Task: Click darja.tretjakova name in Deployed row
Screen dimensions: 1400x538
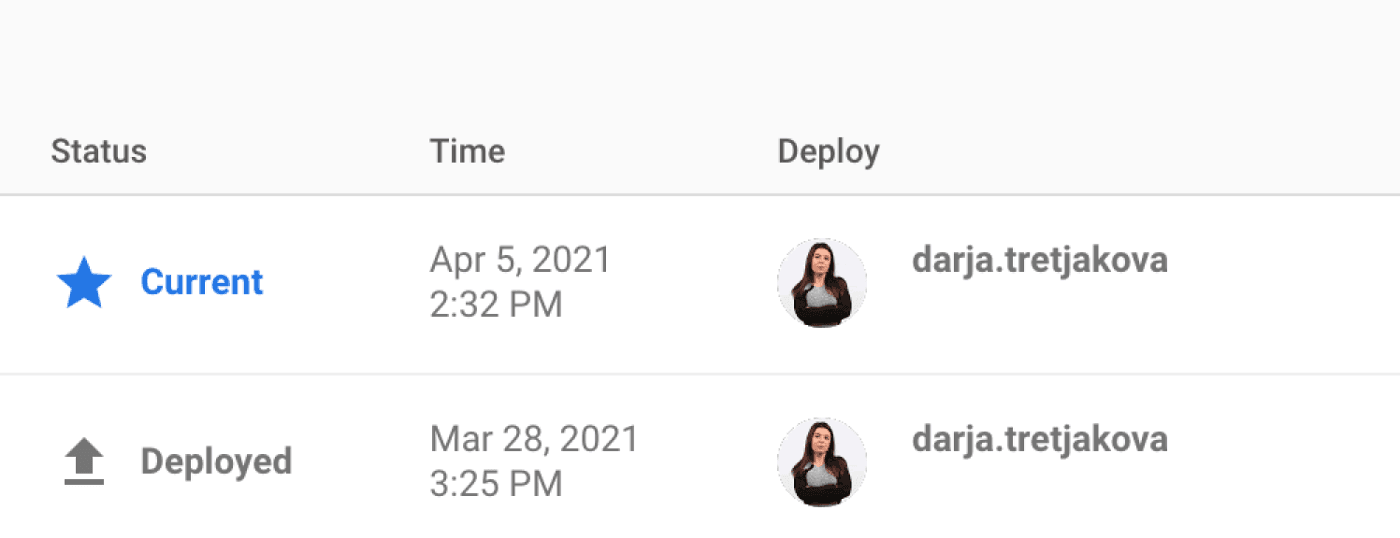Action: tap(1040, 440)
